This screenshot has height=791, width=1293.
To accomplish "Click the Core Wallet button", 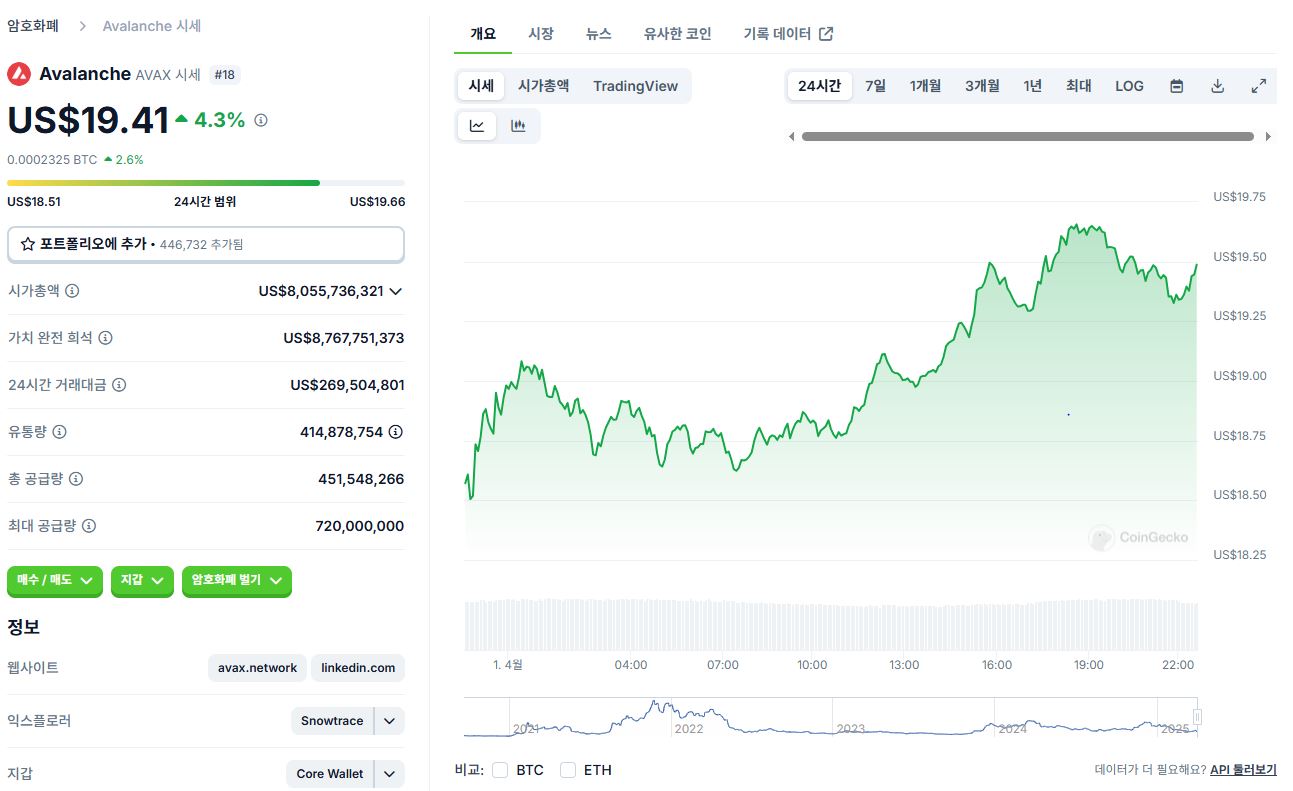I will [330, 774].
